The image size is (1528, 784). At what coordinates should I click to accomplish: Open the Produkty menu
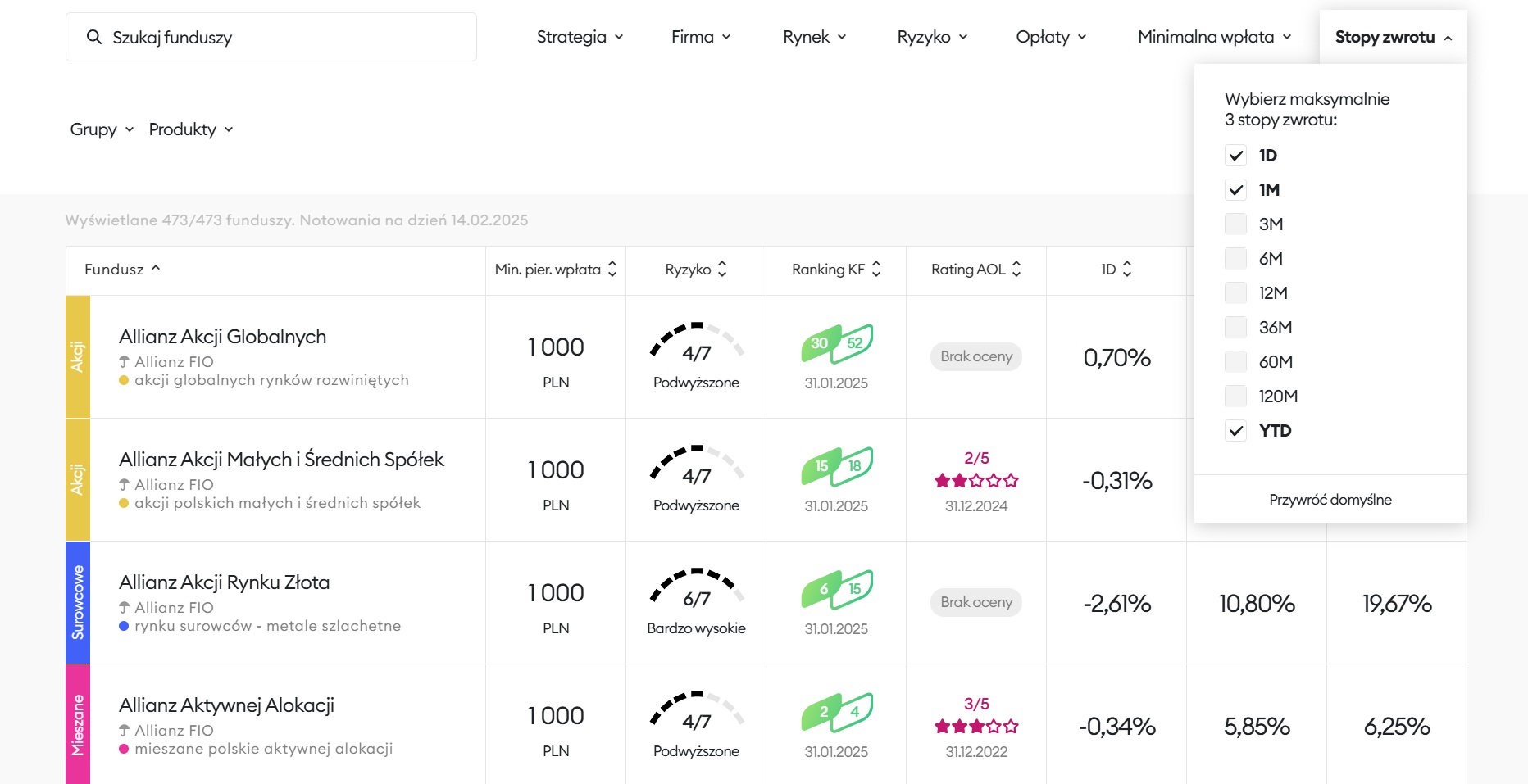click(191, 129)
